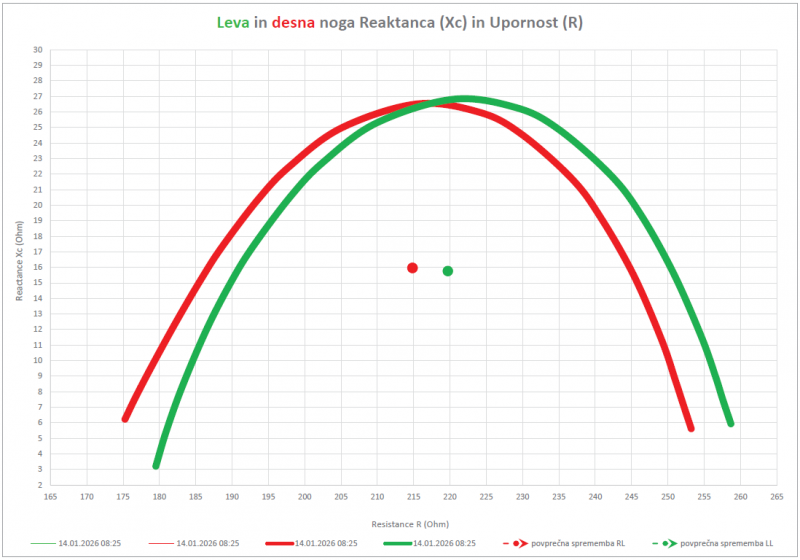This screenshot has width=800, height=560.
Task: Click the green data point marker in the chart
Action: [448, 271]
